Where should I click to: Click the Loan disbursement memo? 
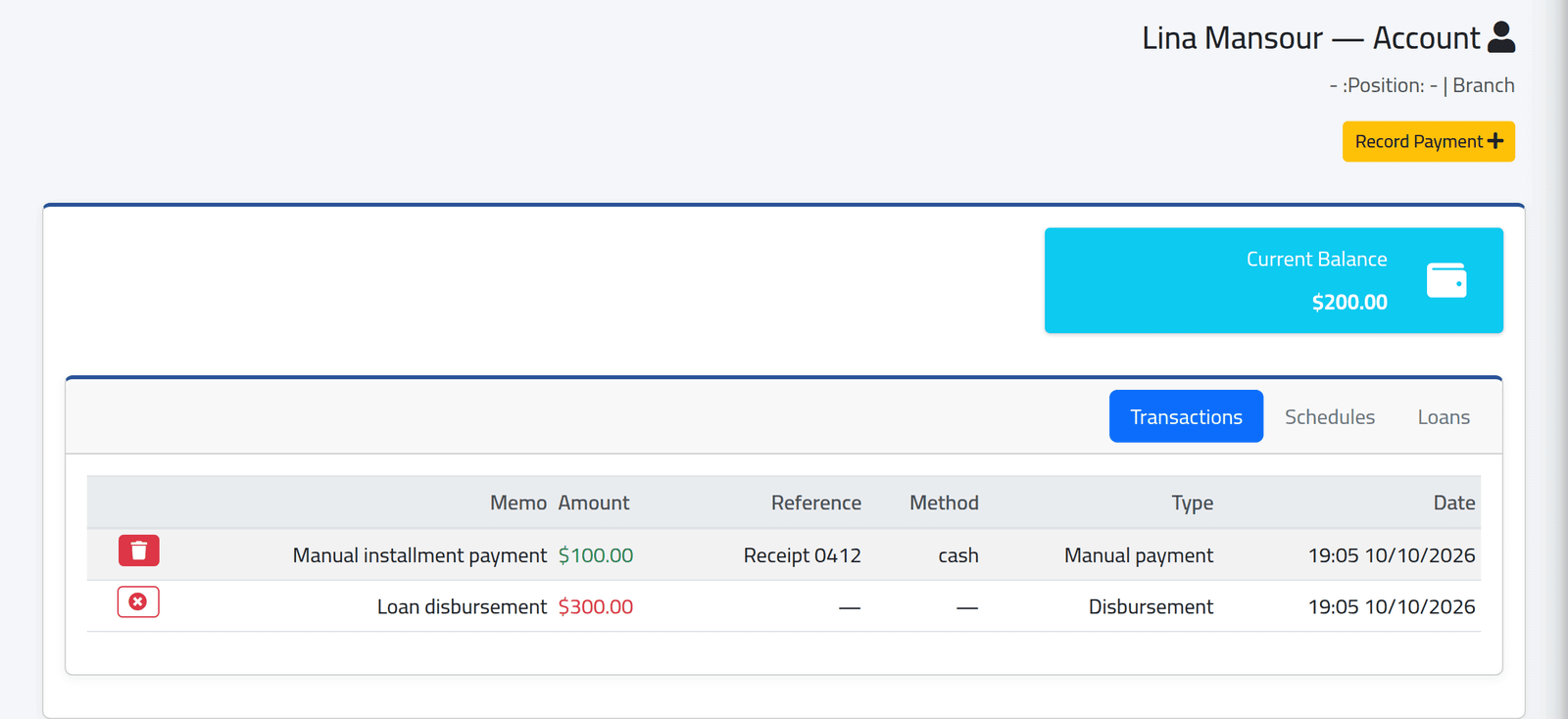462,606
